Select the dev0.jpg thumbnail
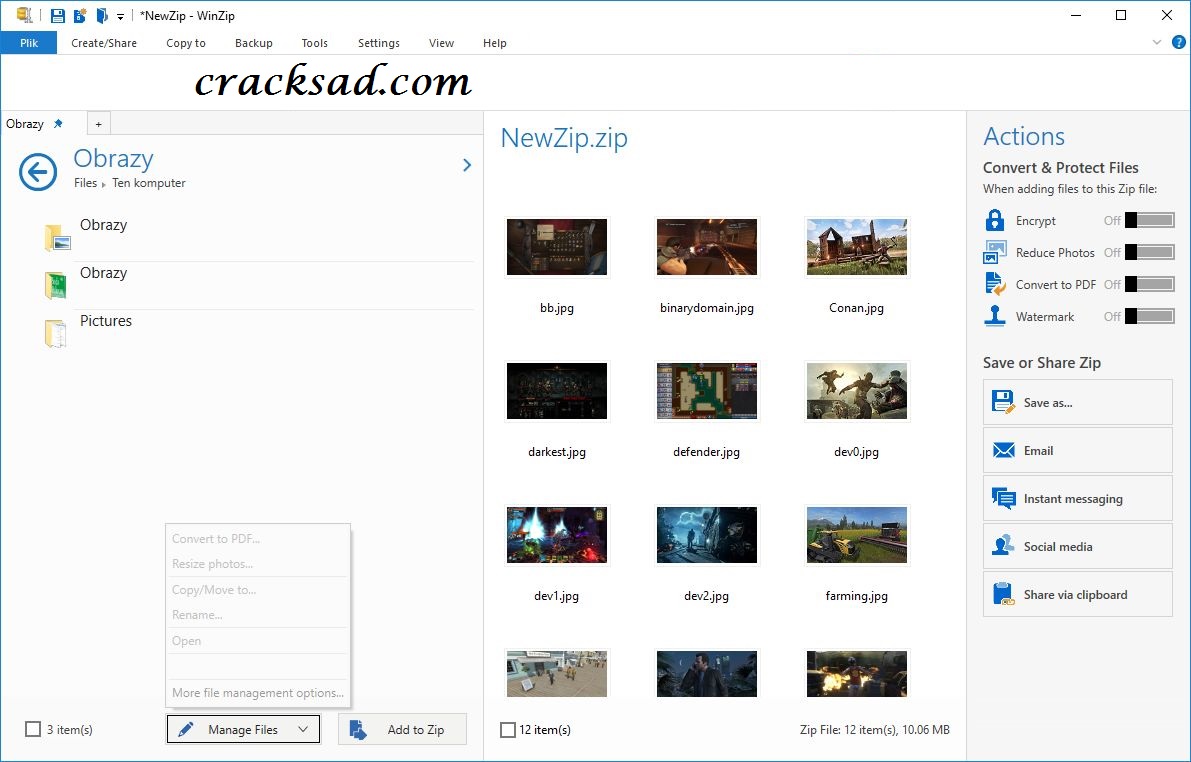 pos(857,391)
